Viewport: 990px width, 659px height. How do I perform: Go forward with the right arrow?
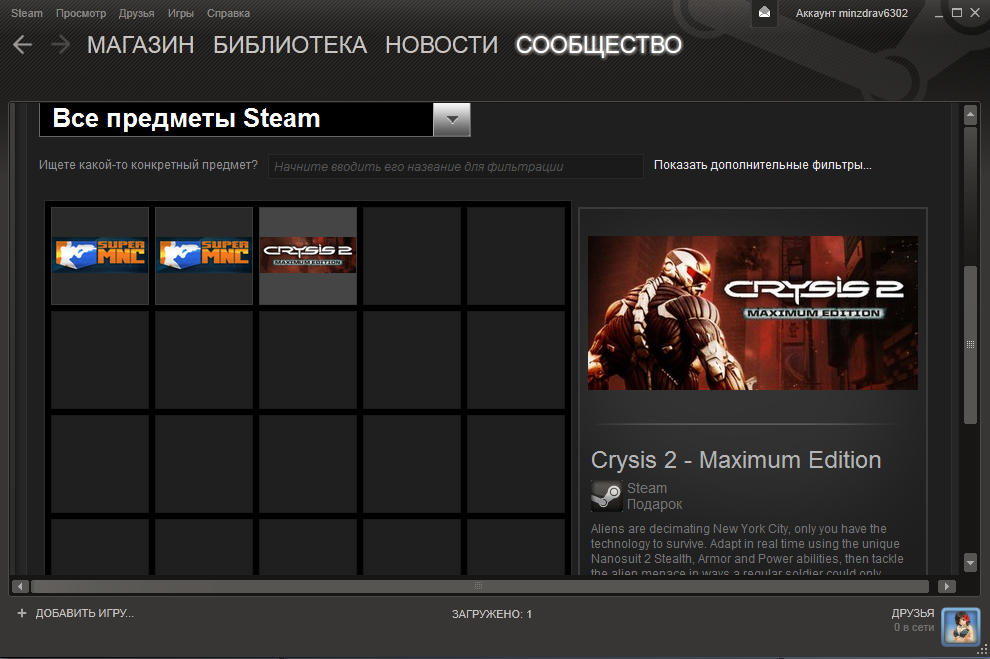(x=60, y=45)
